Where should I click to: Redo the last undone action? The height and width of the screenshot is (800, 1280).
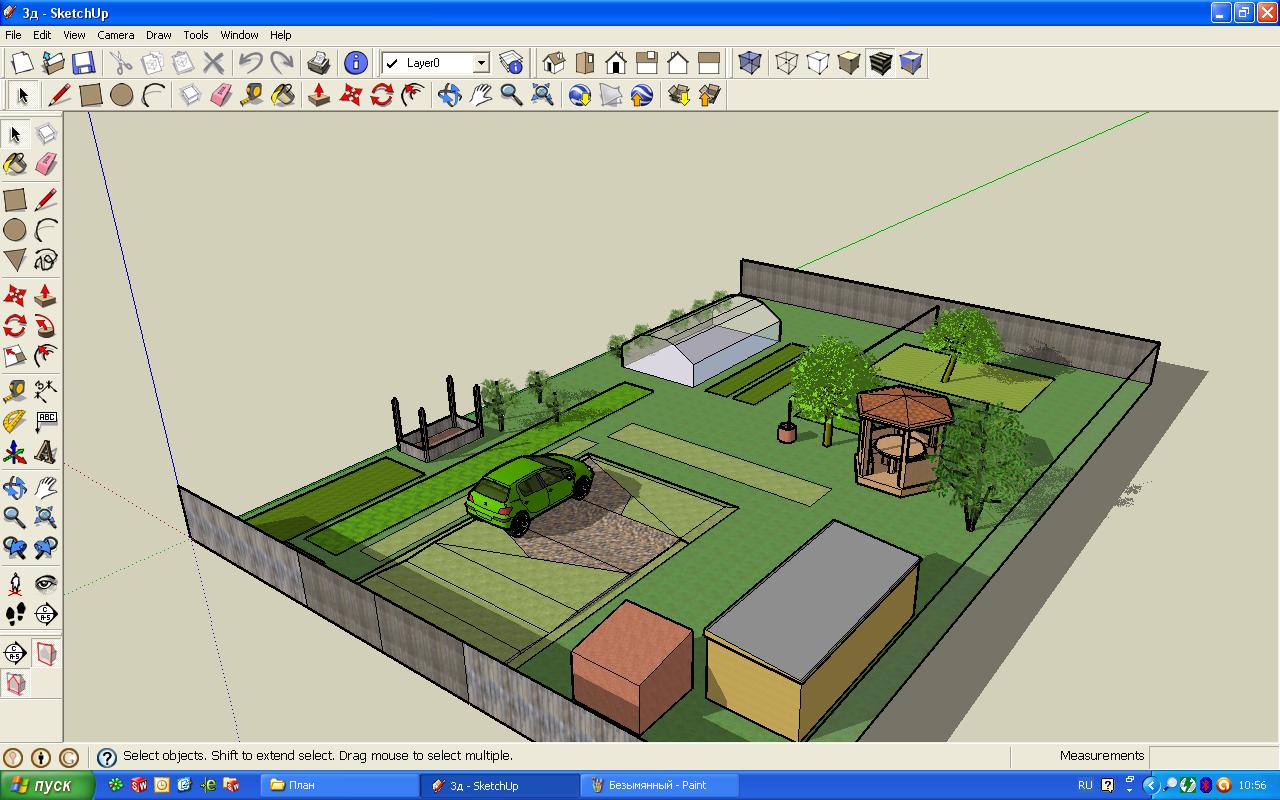[282, 63]
